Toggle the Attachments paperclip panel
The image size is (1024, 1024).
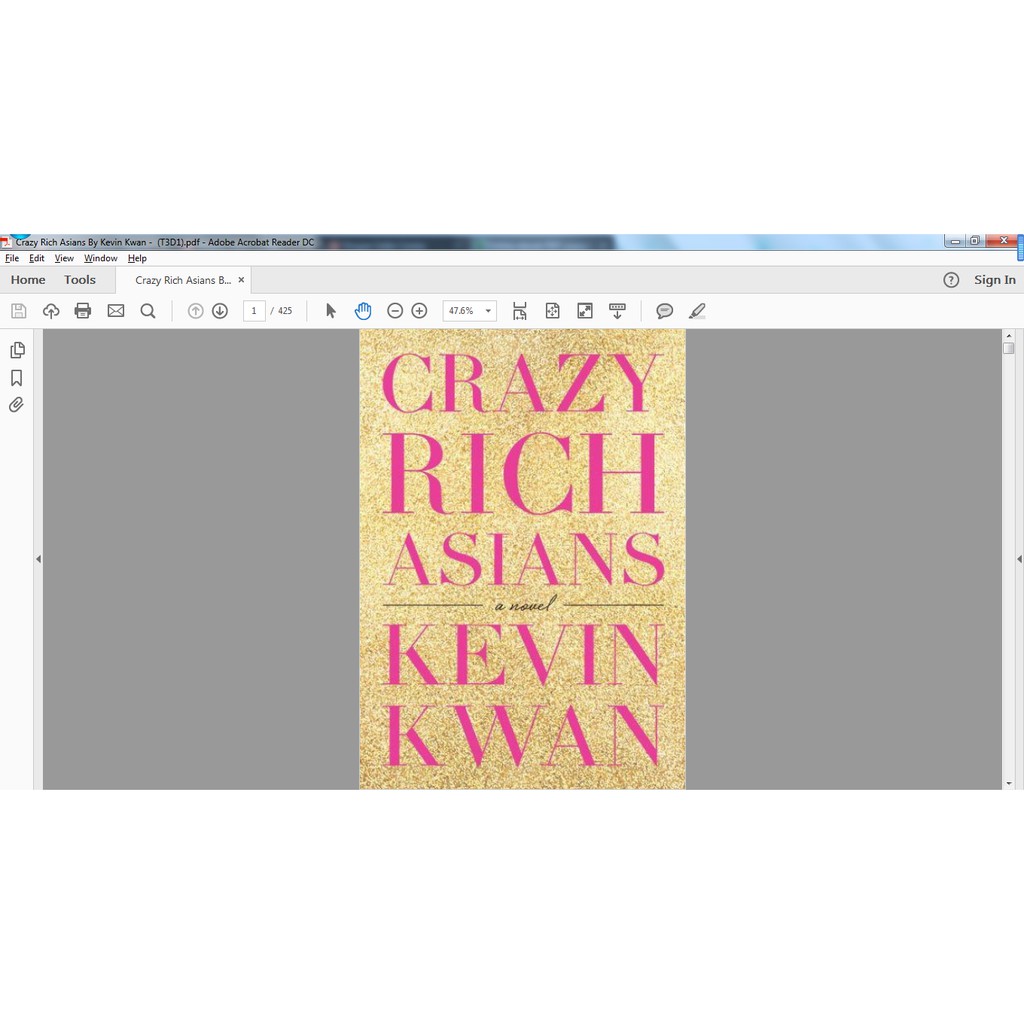pyautogui.click(x=17, y=405)
